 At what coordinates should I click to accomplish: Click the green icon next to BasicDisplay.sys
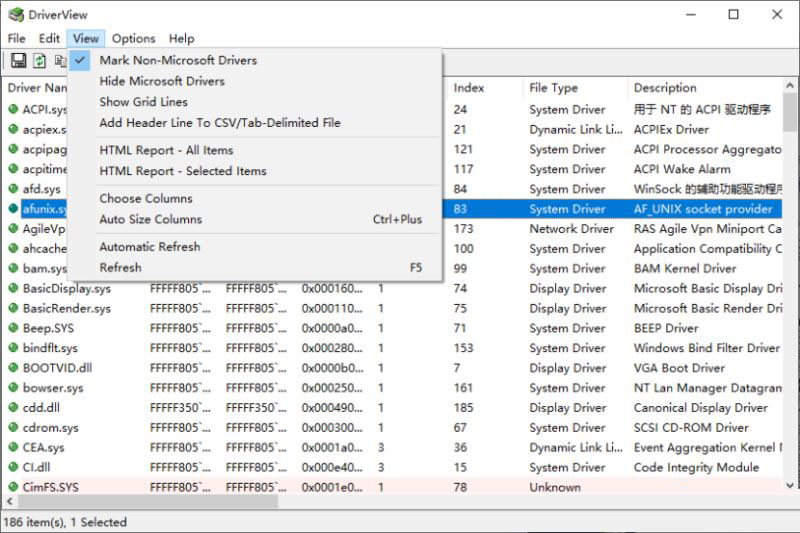(x=13, y=289)
